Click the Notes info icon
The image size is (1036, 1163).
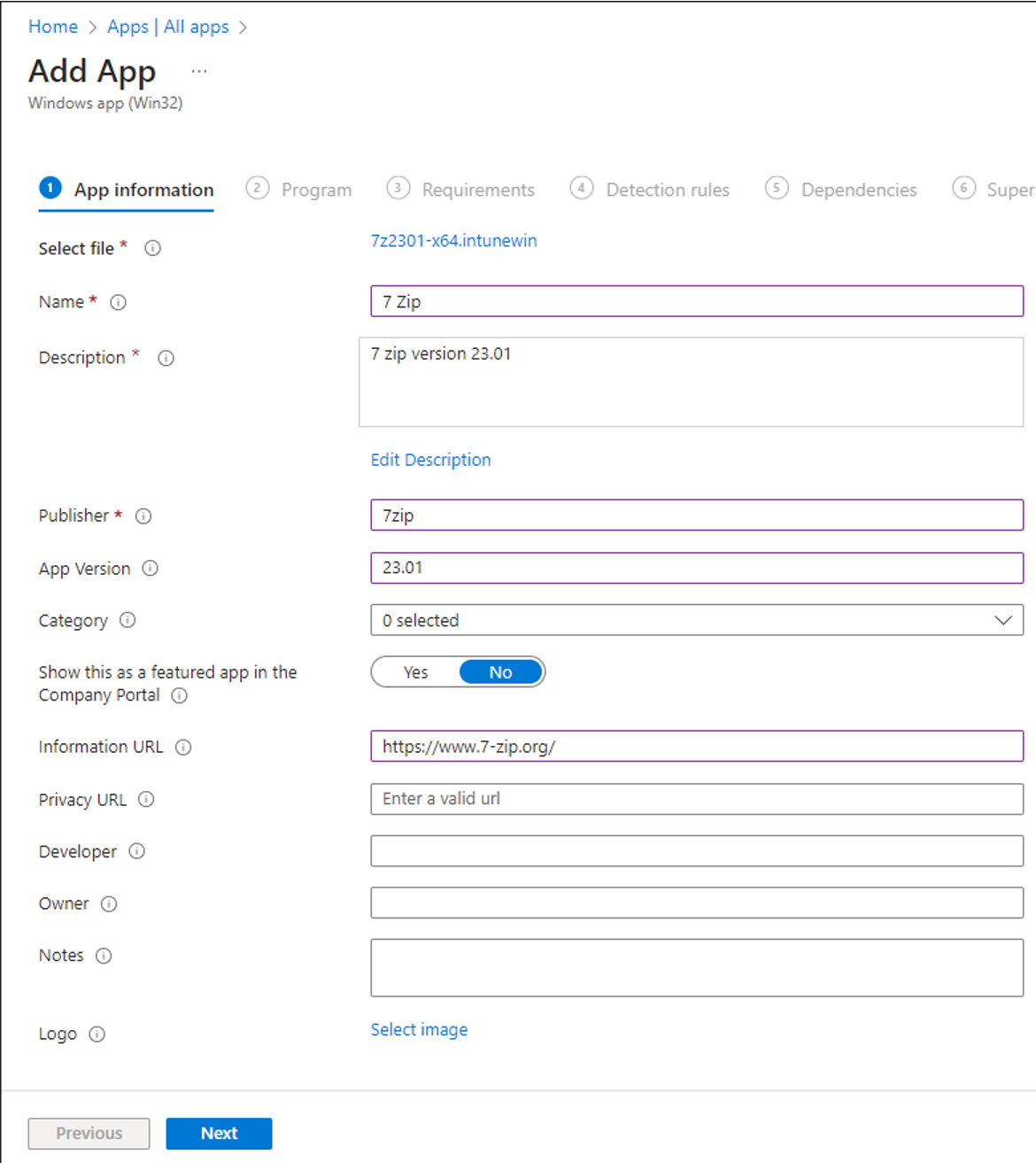104,956
